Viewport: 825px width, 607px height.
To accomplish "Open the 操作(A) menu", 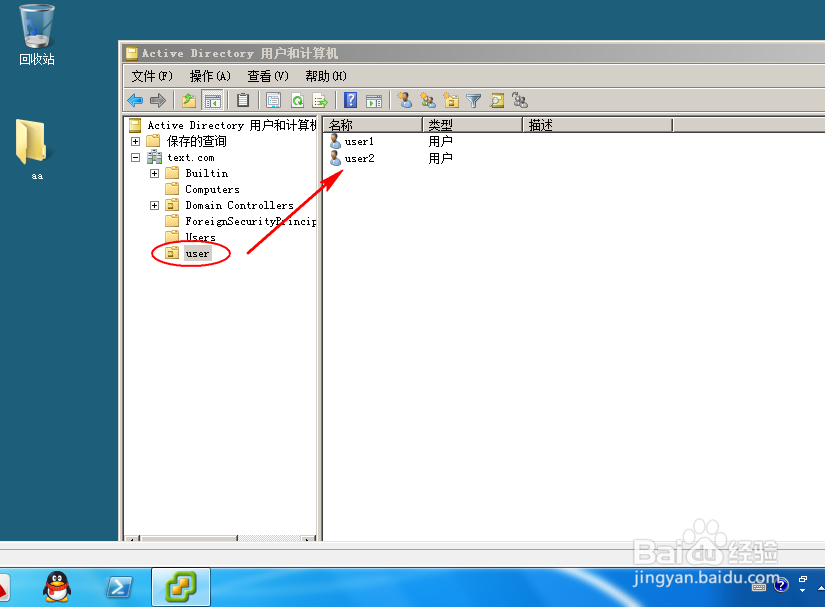I will pos(210,76).
